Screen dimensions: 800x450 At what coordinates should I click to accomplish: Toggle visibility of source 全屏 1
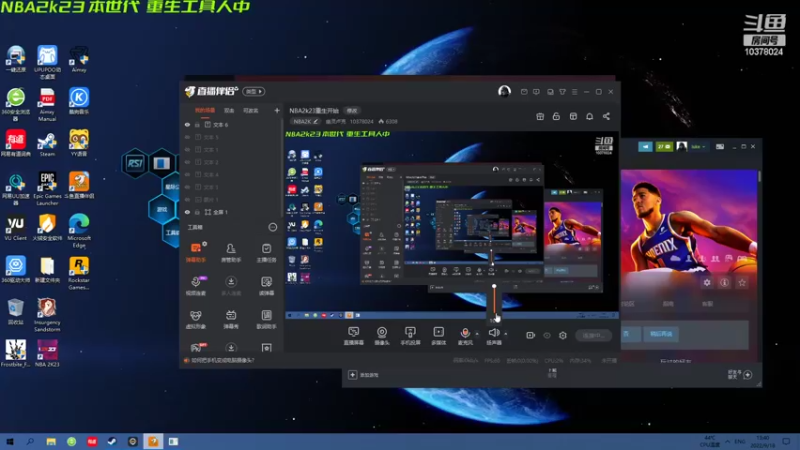pyautogui.click(x=187, y=212)
